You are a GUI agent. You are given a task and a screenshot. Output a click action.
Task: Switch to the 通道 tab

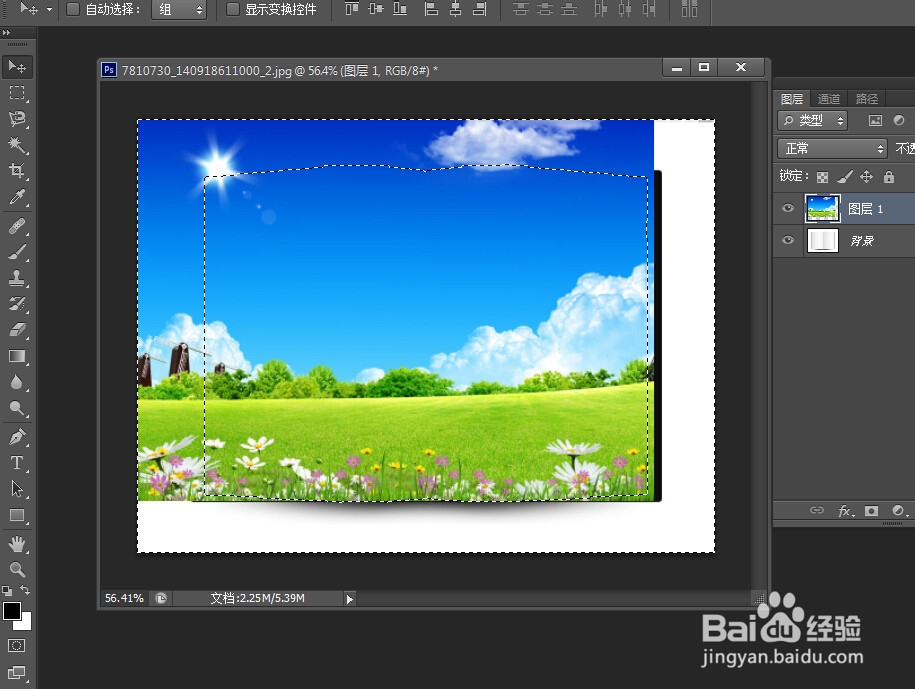(x=829, y=99)
